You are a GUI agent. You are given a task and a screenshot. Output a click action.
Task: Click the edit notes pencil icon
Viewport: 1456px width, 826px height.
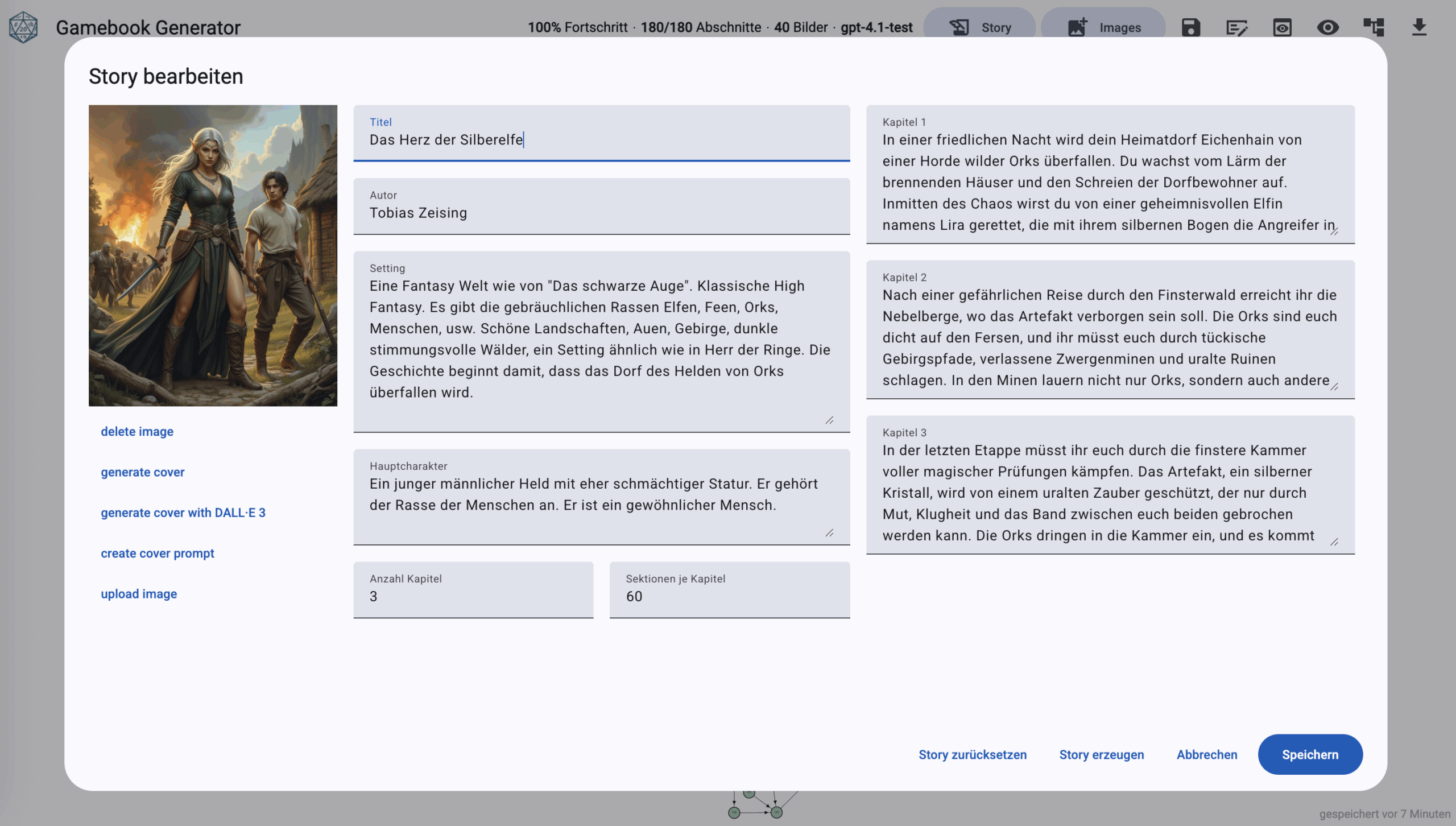[x=1236, y=27]
